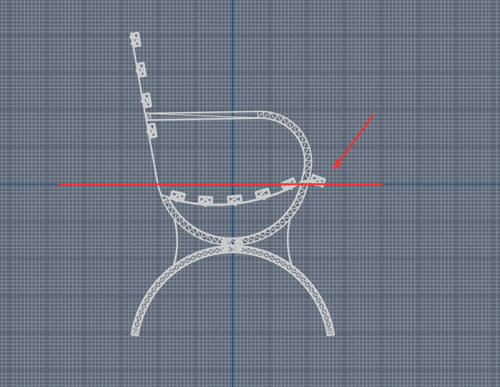
Task: Select the right foot of the base arch
Action: click(x=331, y=332)
